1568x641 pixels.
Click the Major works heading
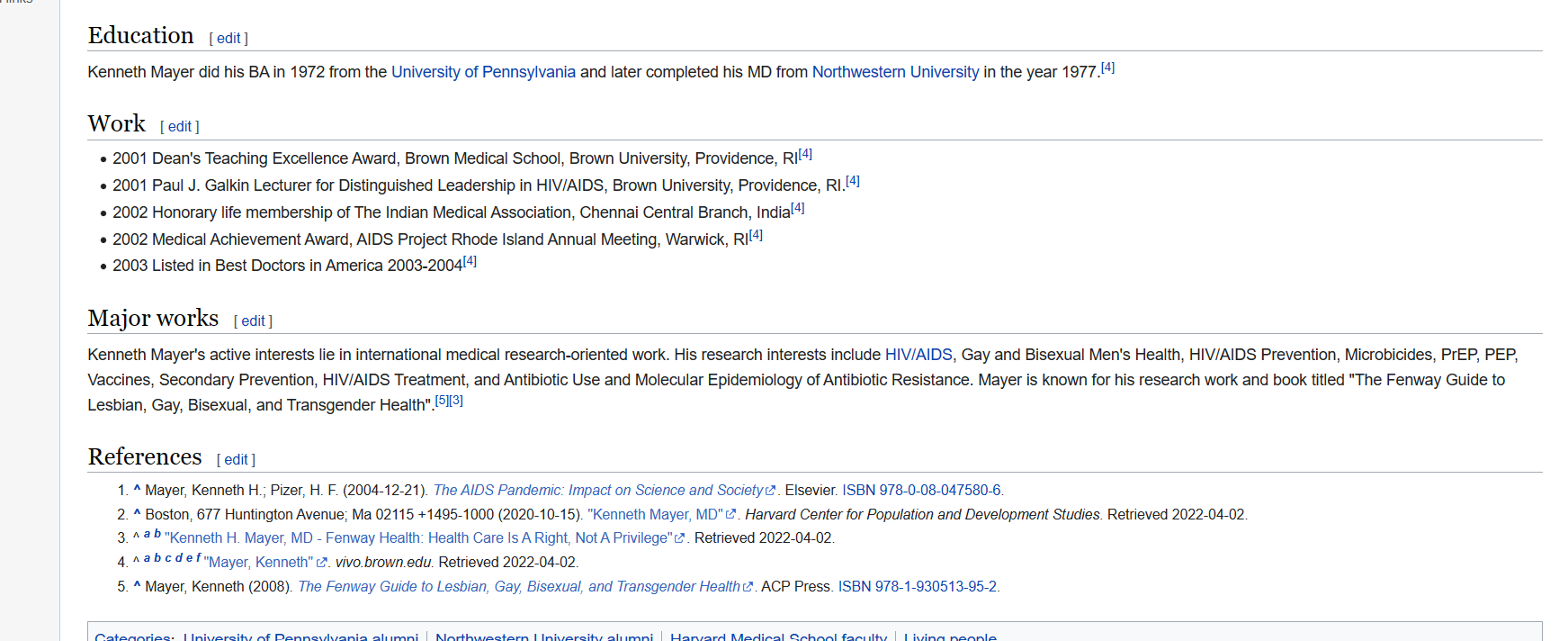(154, 318)
